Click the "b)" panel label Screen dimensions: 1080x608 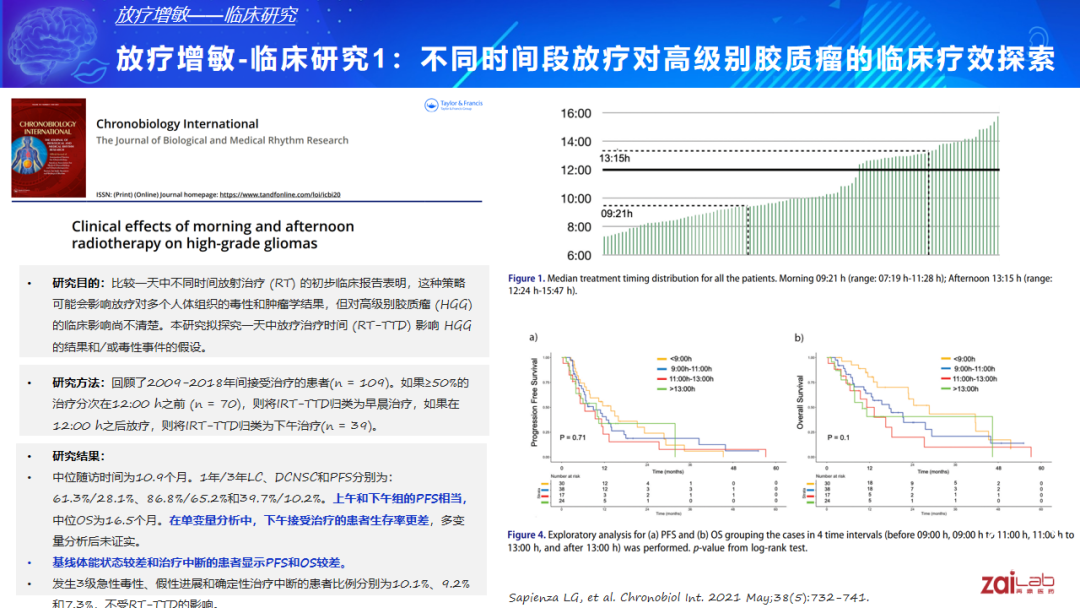point(799,337)
